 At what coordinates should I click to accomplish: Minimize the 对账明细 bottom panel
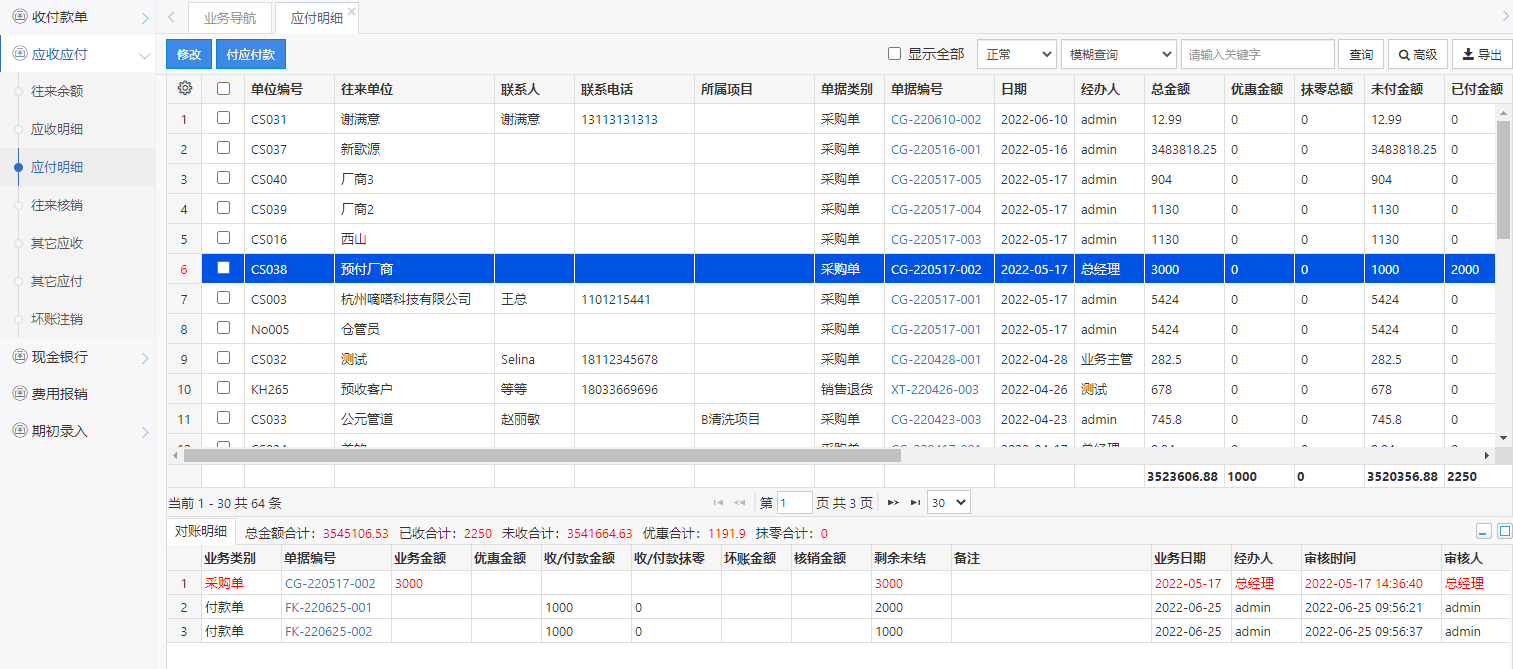1484,532
